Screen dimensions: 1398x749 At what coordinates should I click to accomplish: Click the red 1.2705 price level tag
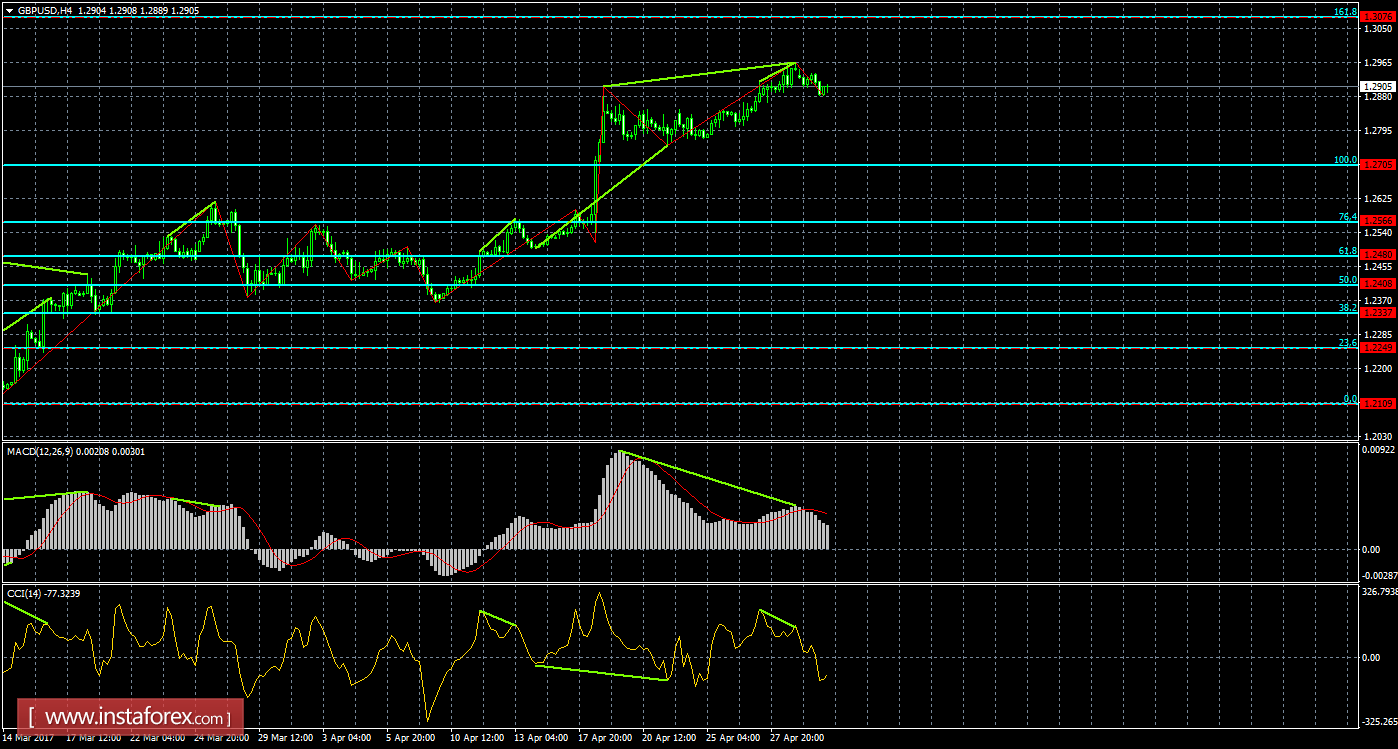click(x=1378, y=163)
